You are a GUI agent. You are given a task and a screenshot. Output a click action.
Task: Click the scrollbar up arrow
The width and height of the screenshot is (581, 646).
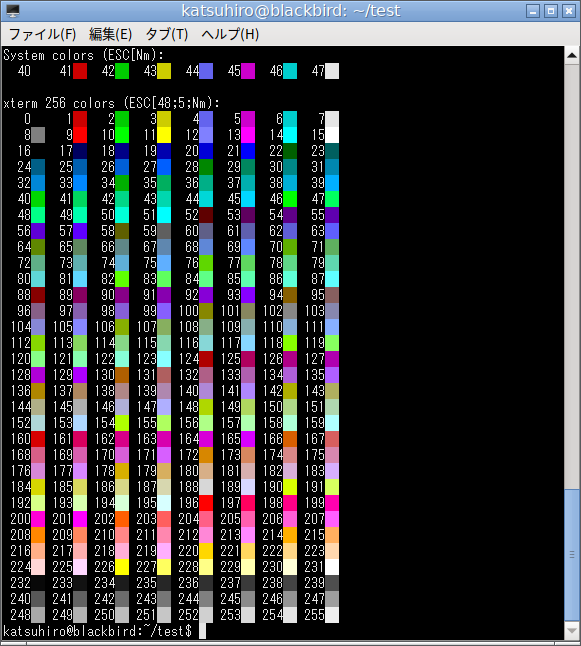572,55
